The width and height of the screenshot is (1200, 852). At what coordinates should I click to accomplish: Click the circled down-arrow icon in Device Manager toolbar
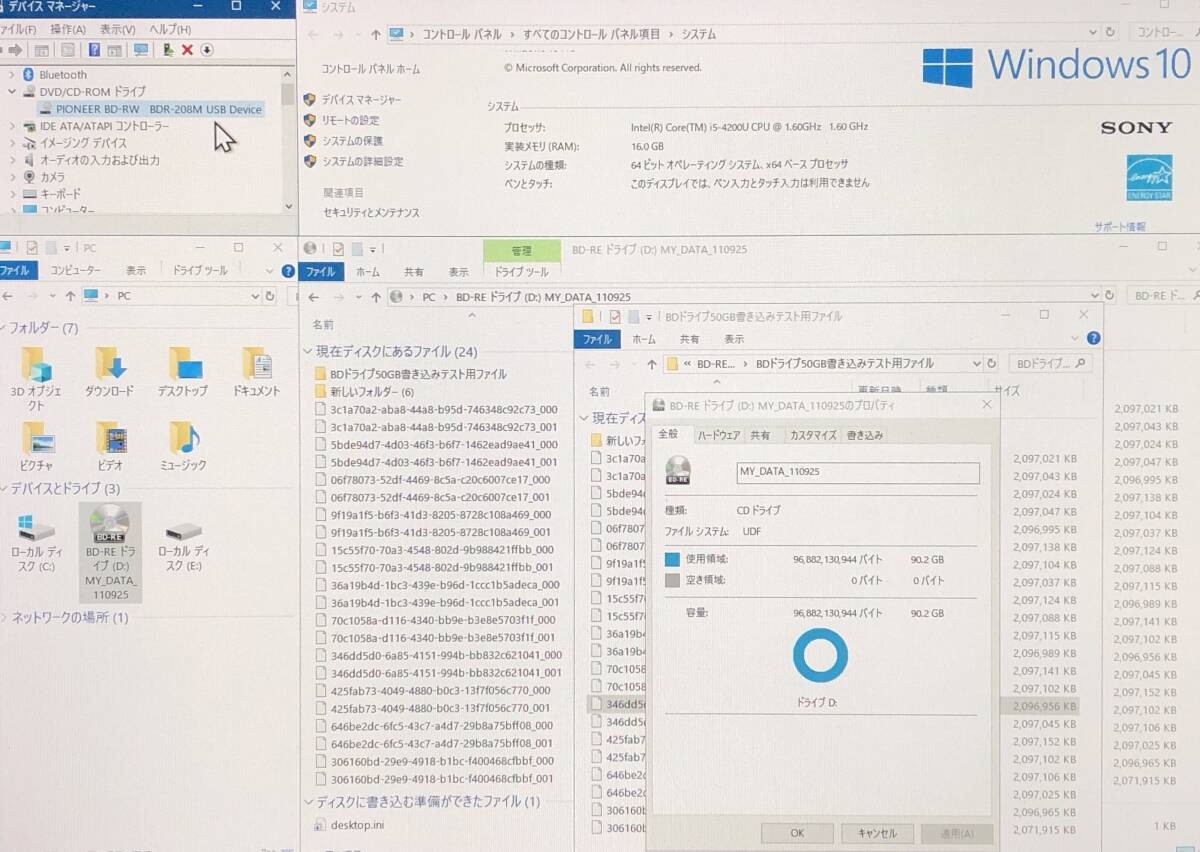click(207, 50)
